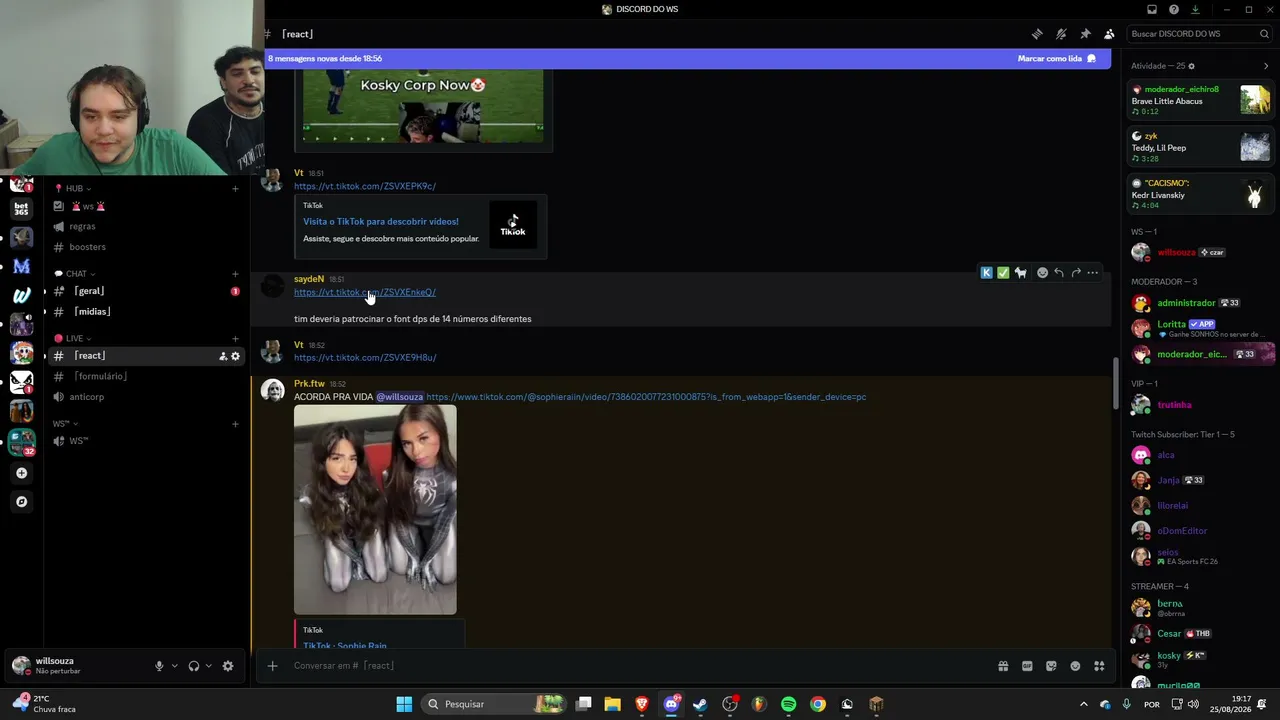Invite people to react channel icon

coord(223,356)
